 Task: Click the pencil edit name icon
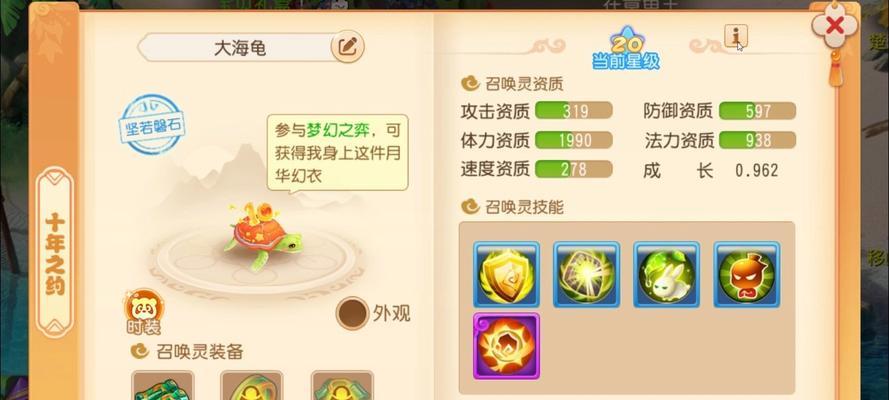point(348,46)
